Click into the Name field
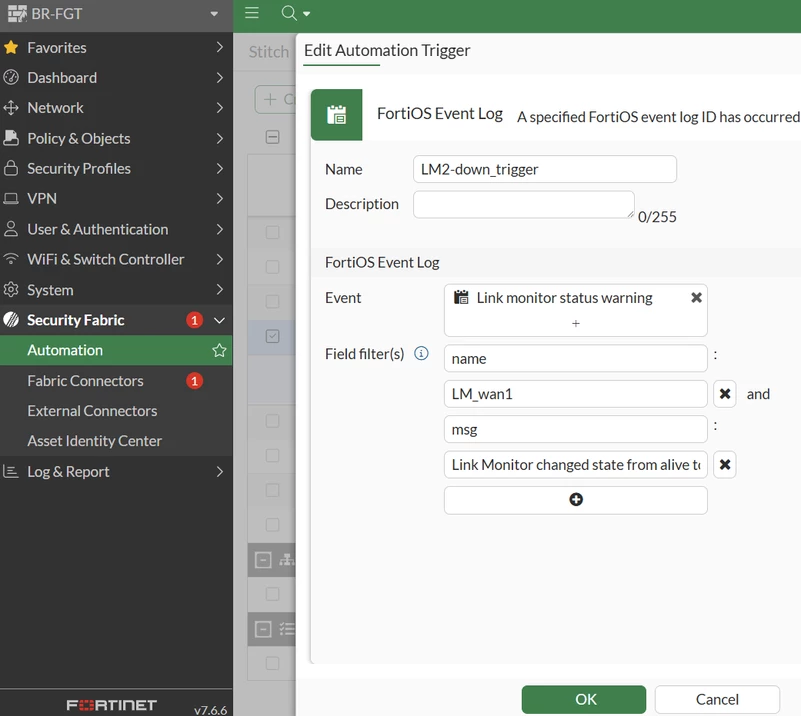Viewport: 801px width, 716px height. point(545,169)
